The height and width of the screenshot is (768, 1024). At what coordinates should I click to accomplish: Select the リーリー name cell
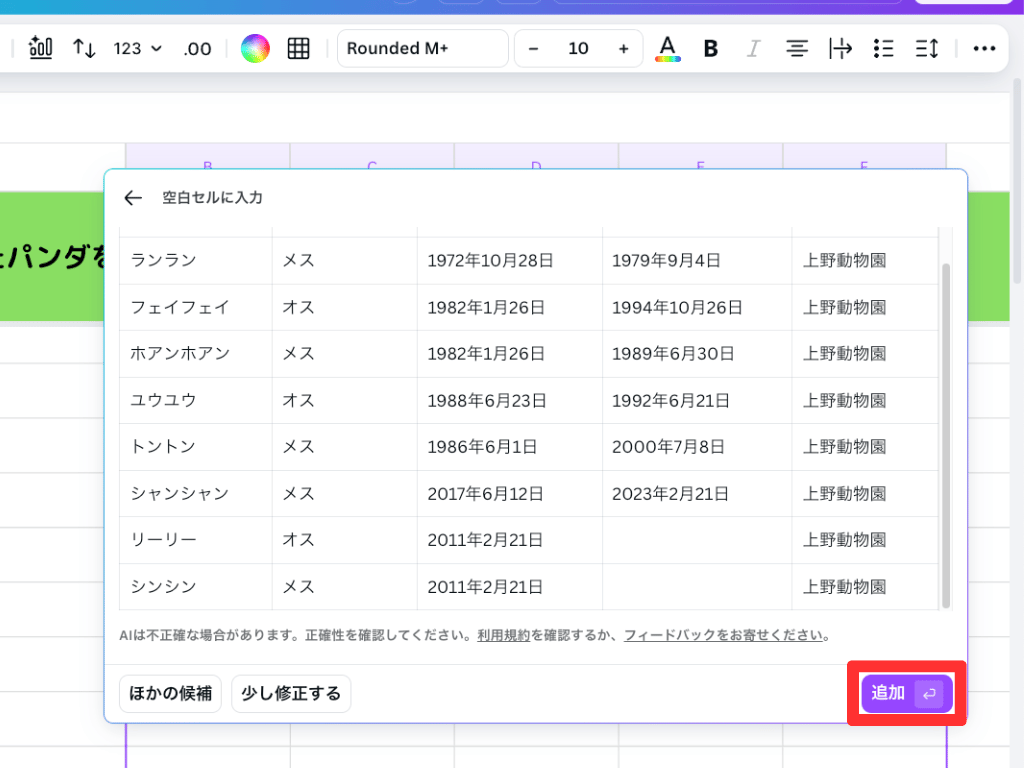(x=196, y=540)
